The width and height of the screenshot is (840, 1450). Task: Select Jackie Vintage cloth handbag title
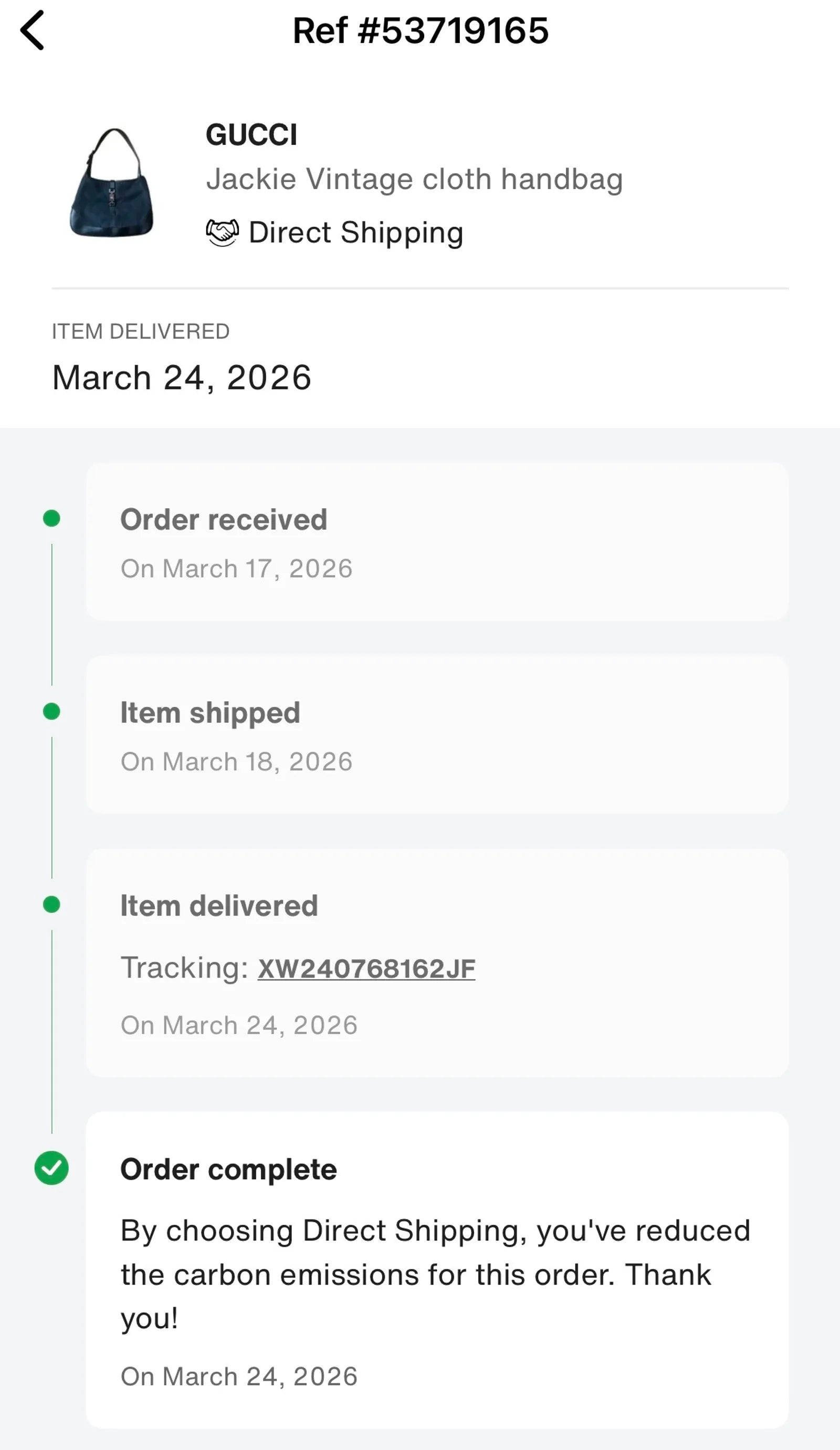click(x=414, y=179)
